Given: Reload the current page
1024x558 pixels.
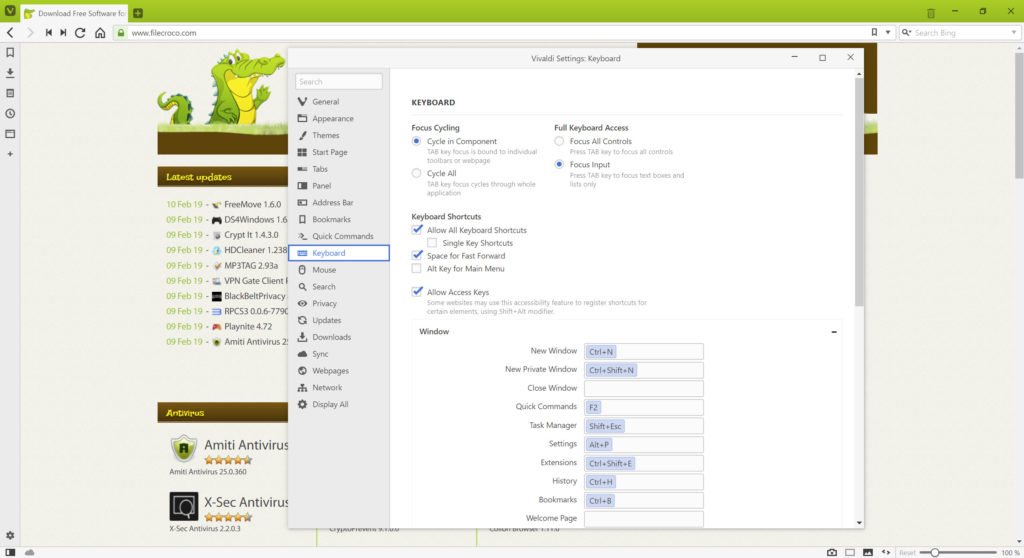Looking at the screenshot, I should click(x=80, y=33).
